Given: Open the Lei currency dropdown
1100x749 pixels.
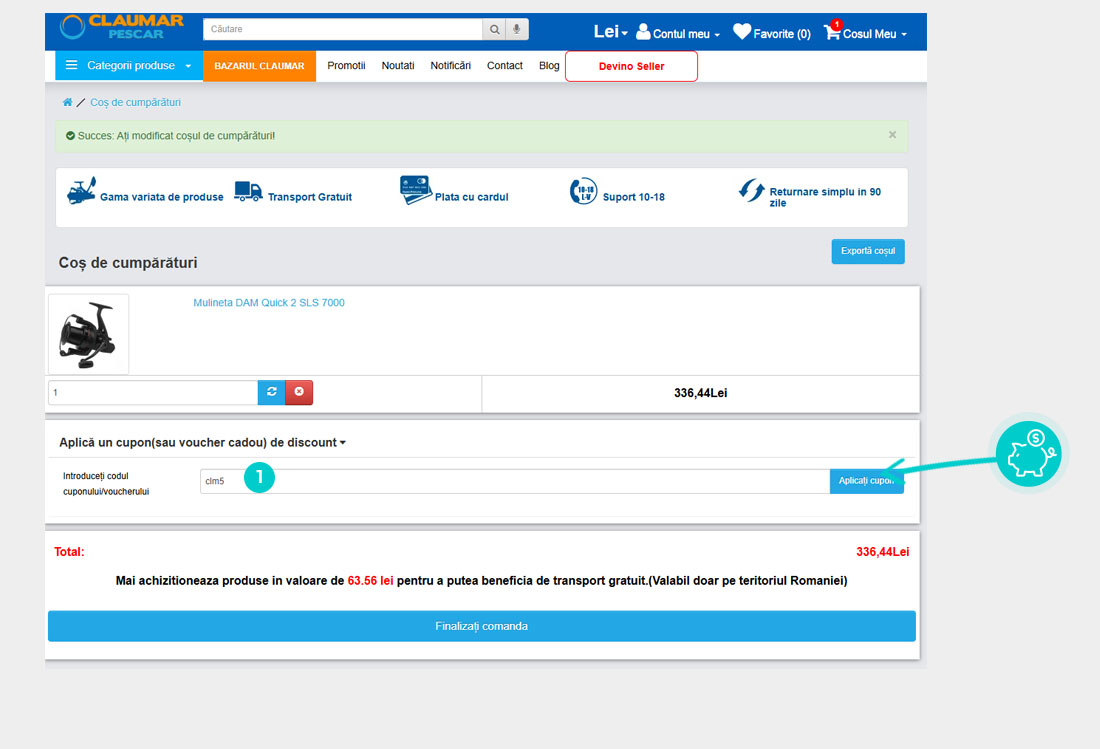Looking at the screenshot, I should coord(610,32).
